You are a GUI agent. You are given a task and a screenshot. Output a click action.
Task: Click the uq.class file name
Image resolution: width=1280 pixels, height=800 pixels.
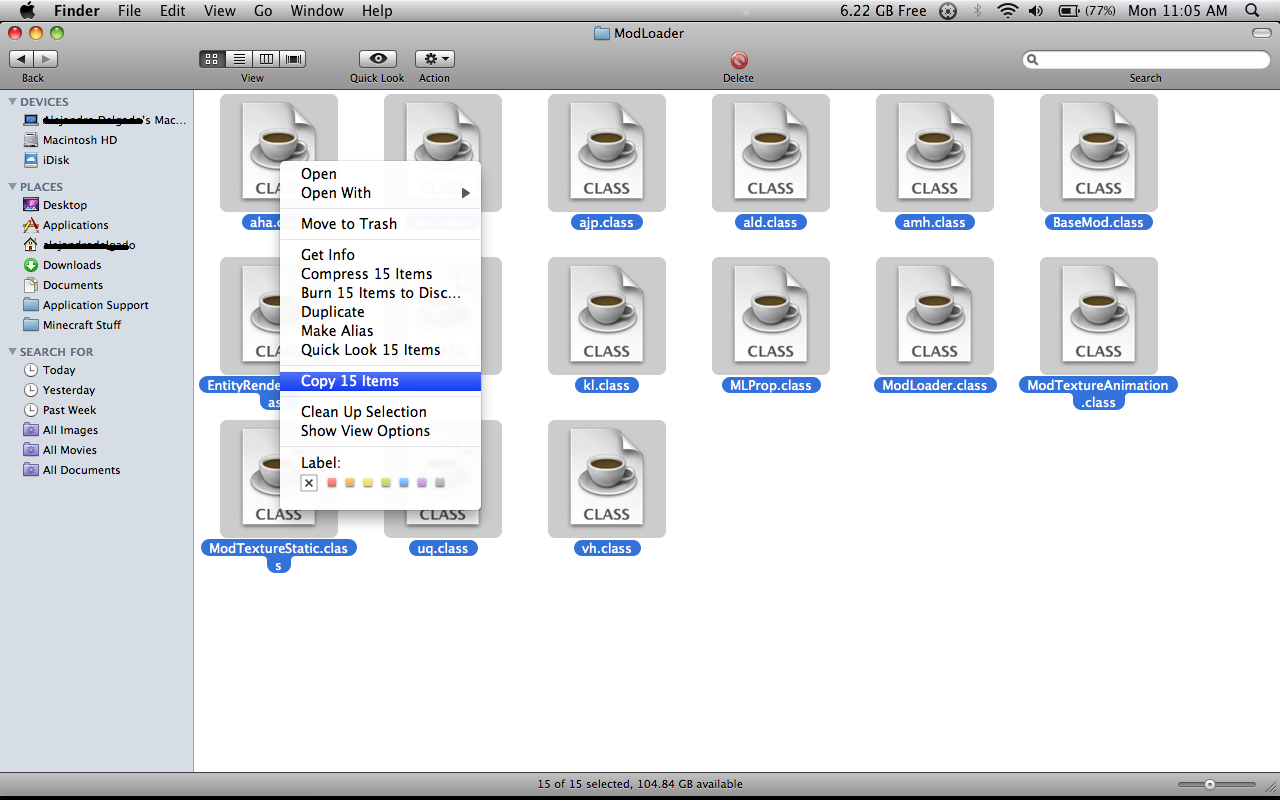(x=443, y=548)
